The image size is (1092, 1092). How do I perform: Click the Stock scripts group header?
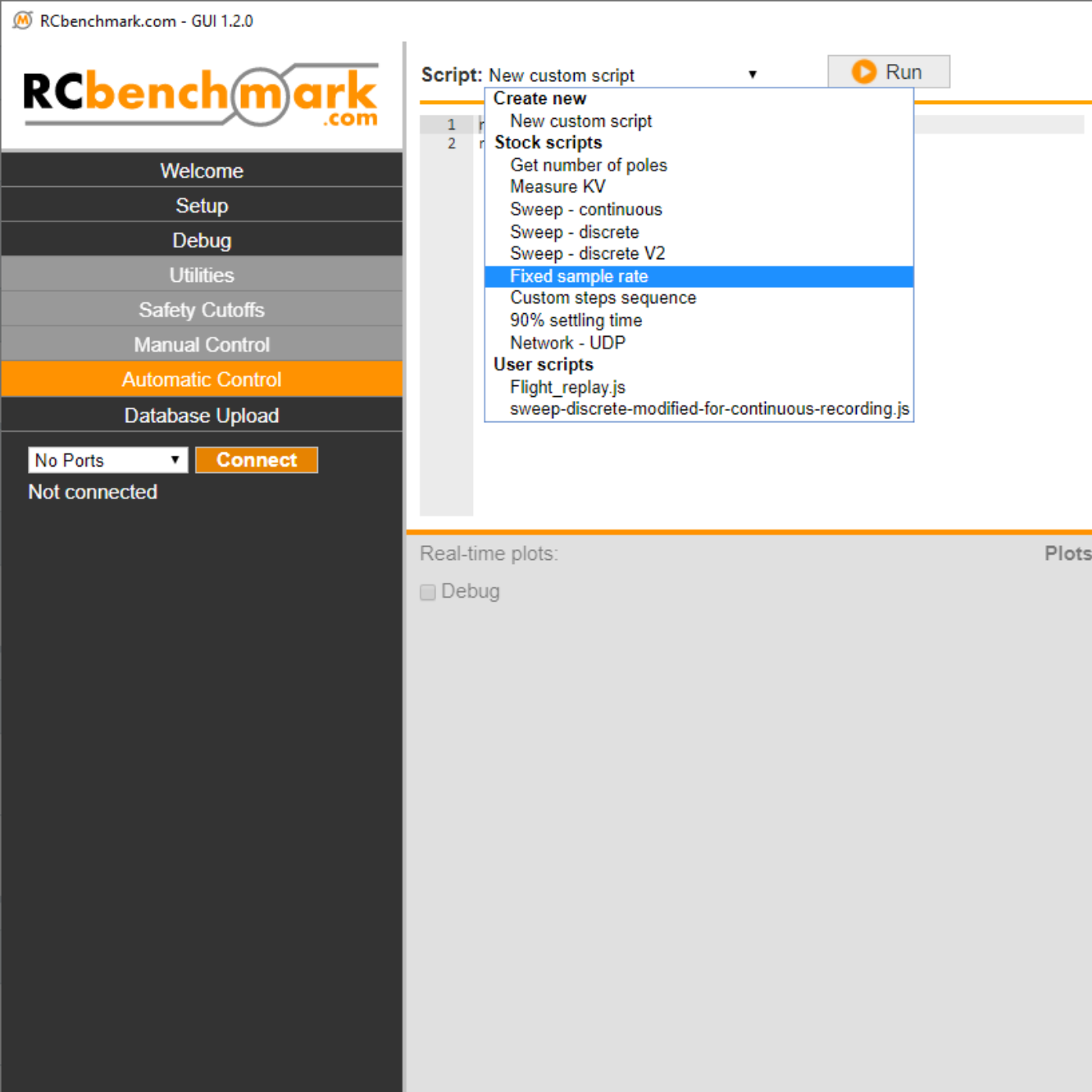point(548,143)
